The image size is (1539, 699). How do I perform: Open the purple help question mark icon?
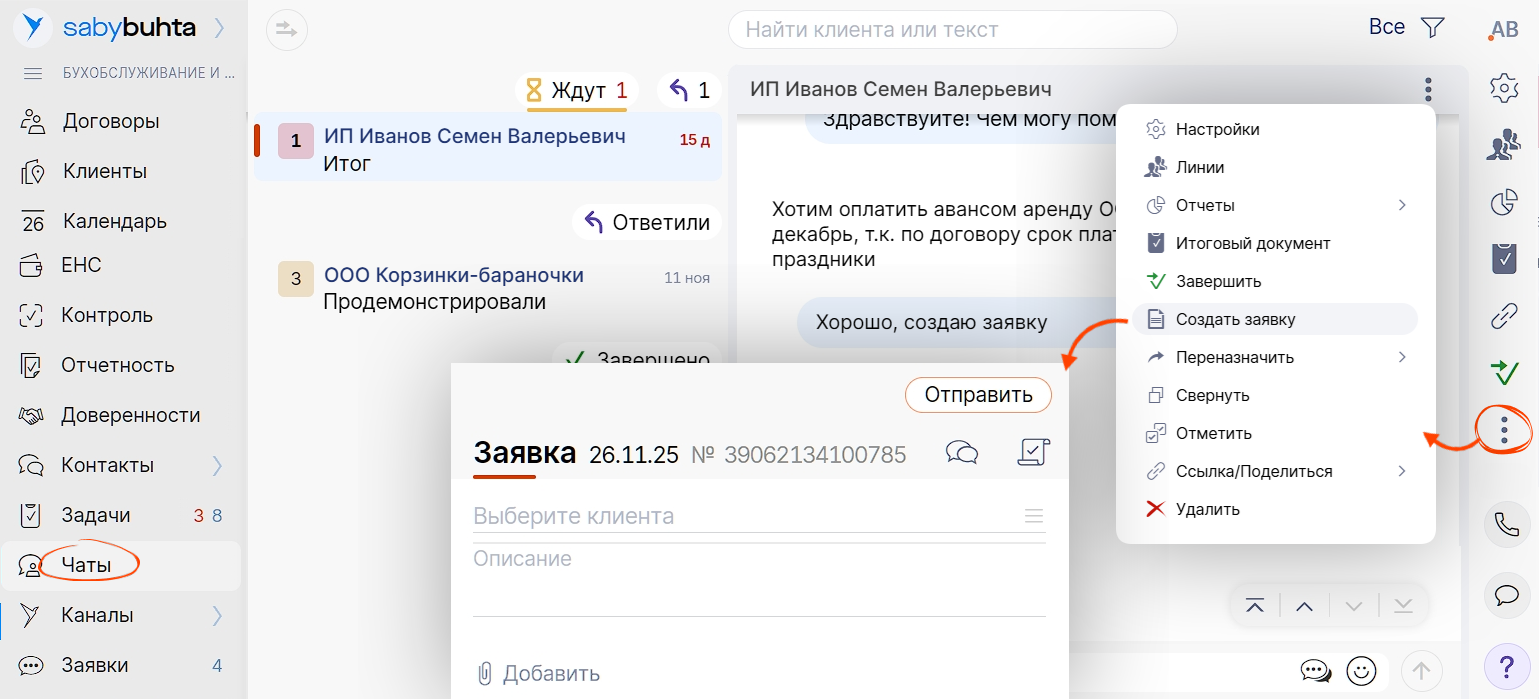(x=1505, y=665)
